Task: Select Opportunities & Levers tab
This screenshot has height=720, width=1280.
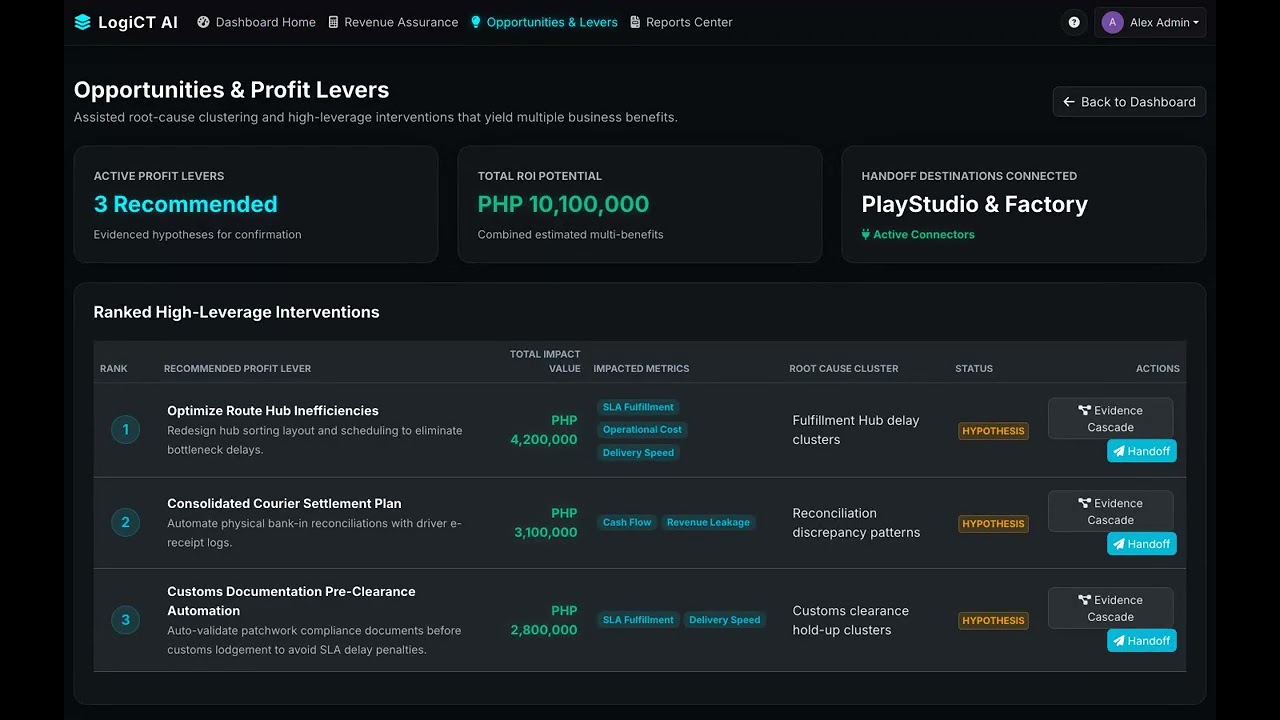Action: click(x=544, y=22)
